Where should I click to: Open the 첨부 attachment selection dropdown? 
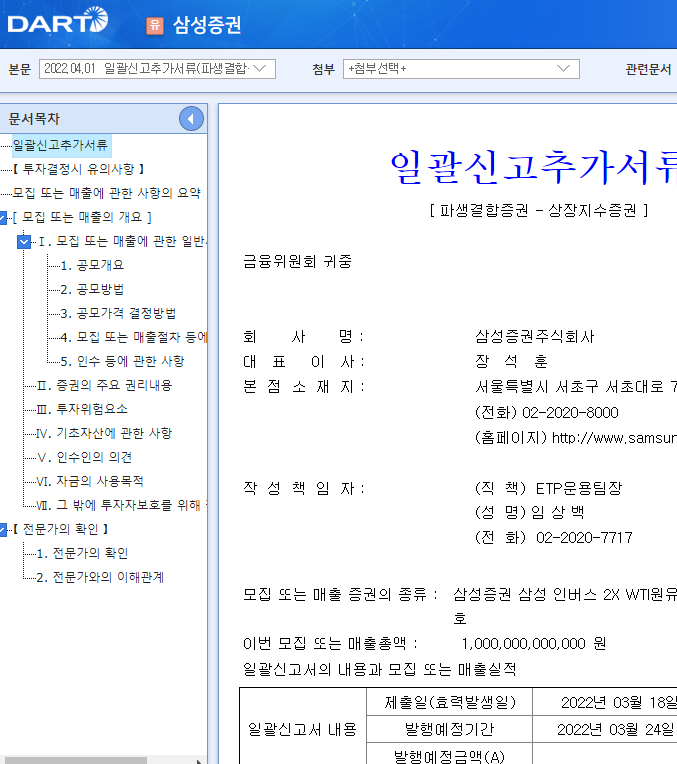click(461, 69)
